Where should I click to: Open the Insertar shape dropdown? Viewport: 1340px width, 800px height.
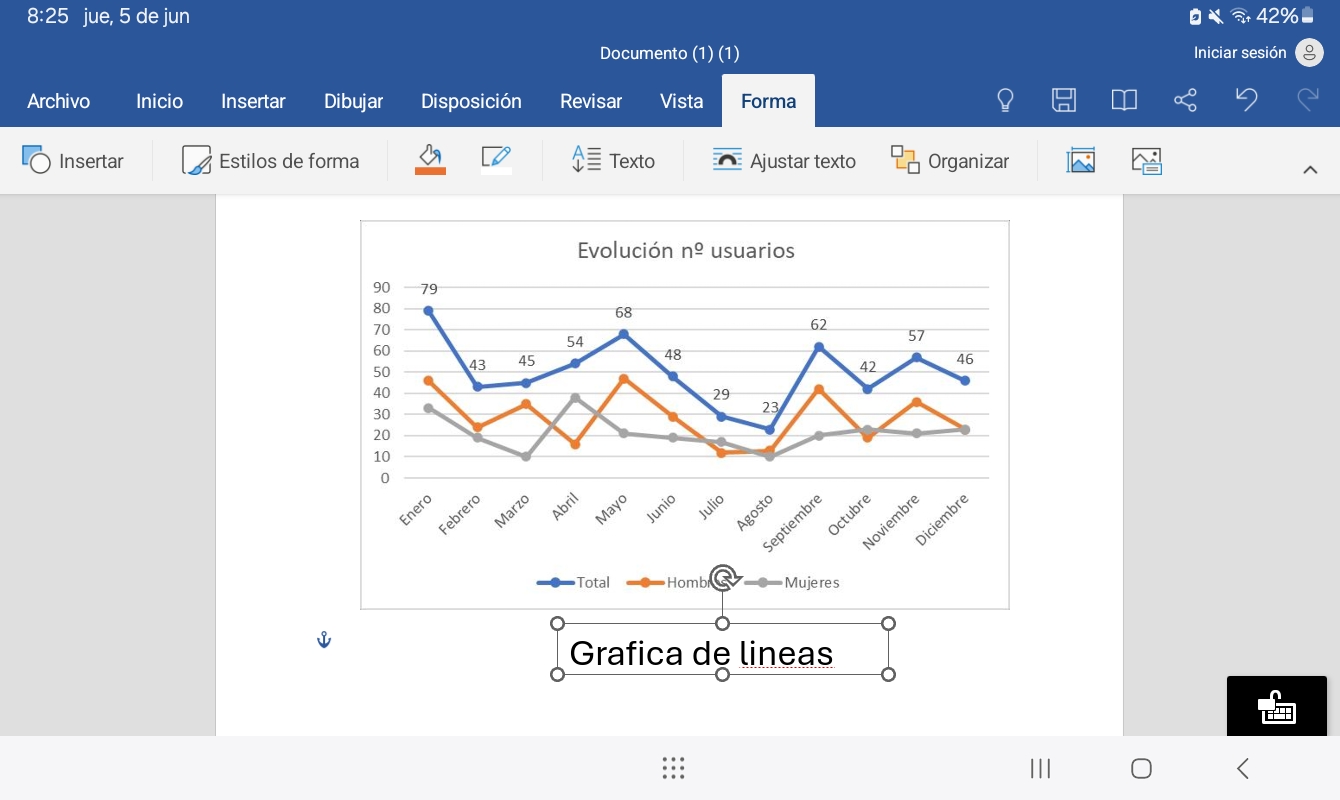tap(73, 161)
